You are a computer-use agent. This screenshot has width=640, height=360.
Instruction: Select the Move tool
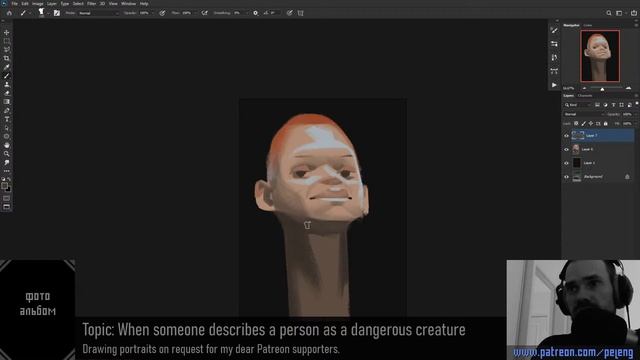coord(7,32)
